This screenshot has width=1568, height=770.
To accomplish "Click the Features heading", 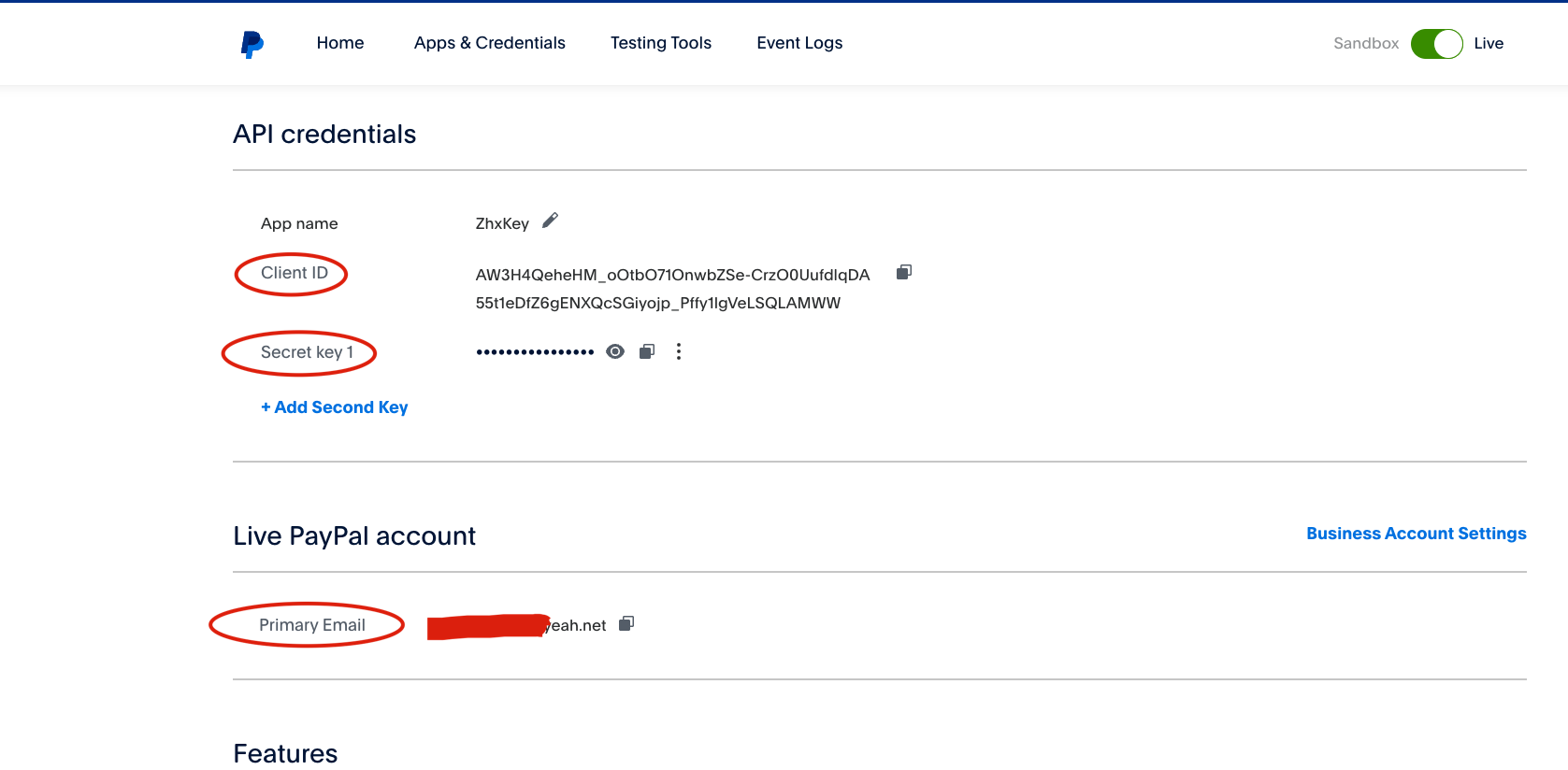I will coord(285,753).
